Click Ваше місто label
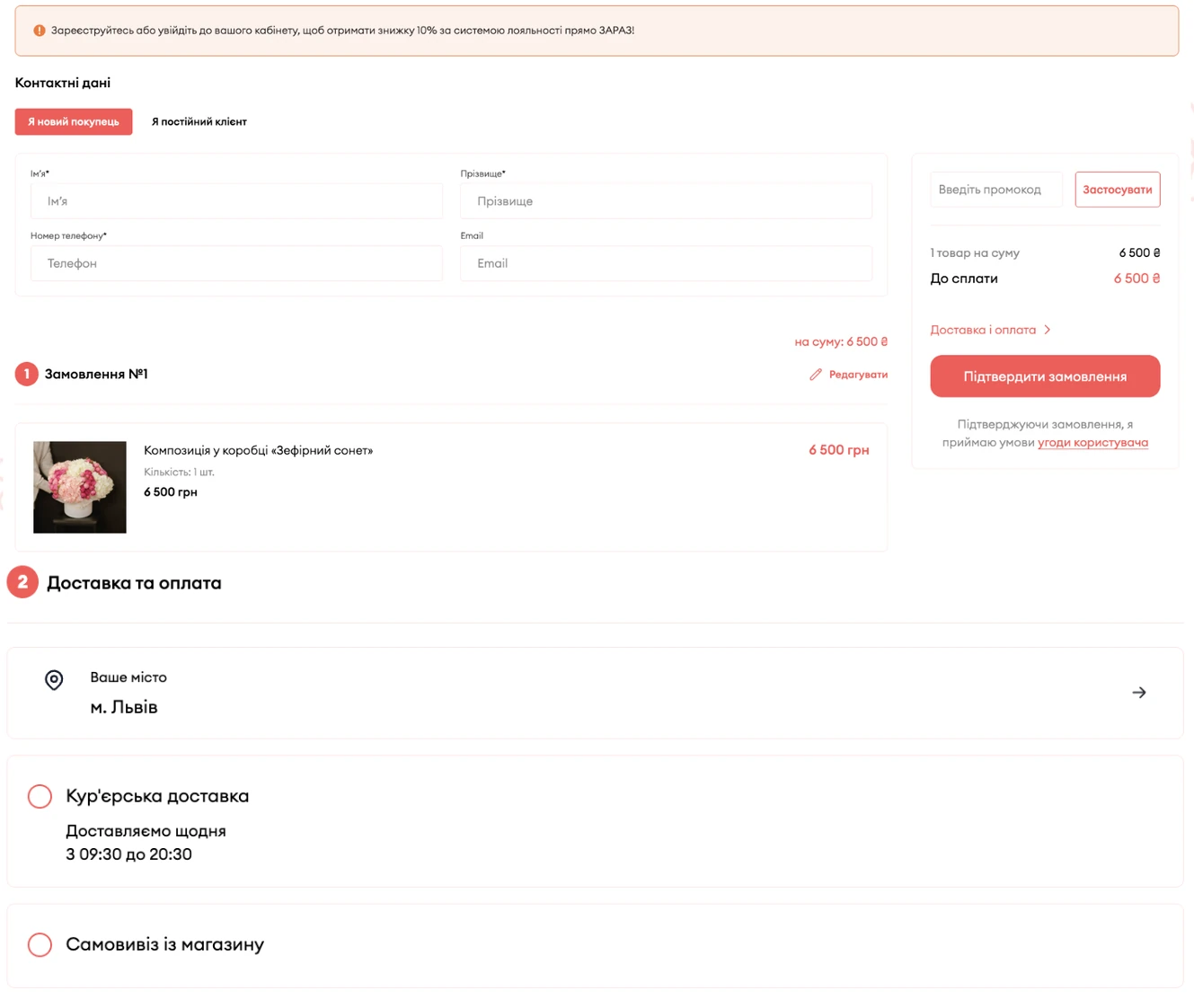1194x1008 pixels. [128, 677]
